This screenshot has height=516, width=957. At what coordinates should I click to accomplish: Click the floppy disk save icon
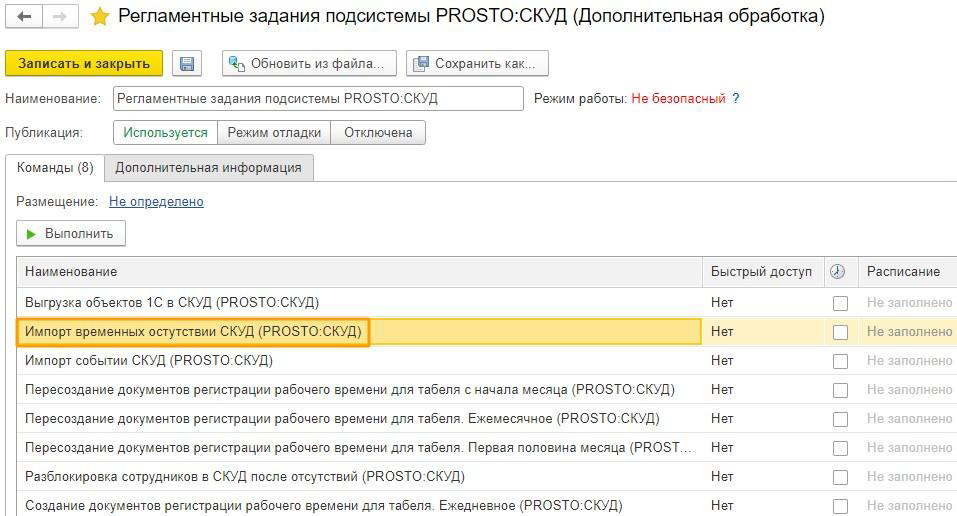[x=186, y=64]
